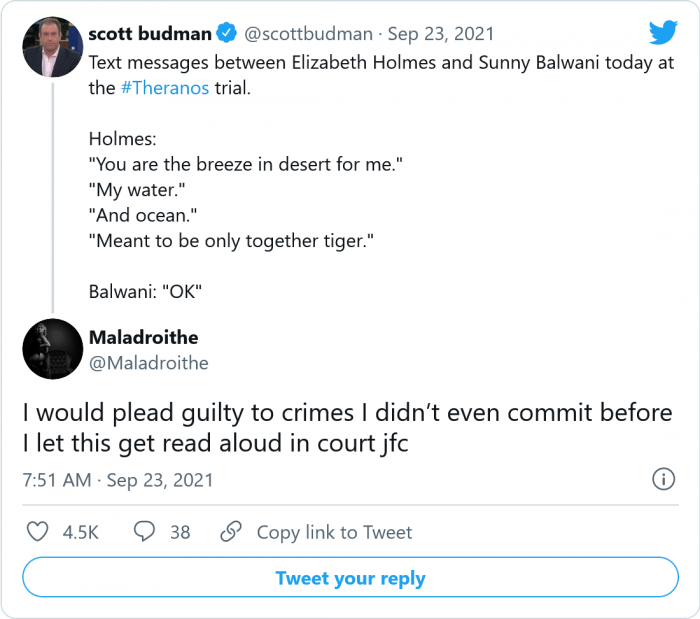This screenshot has width=700, height=619.
Task: Click the scott budman display name
Action: point(150,34)
